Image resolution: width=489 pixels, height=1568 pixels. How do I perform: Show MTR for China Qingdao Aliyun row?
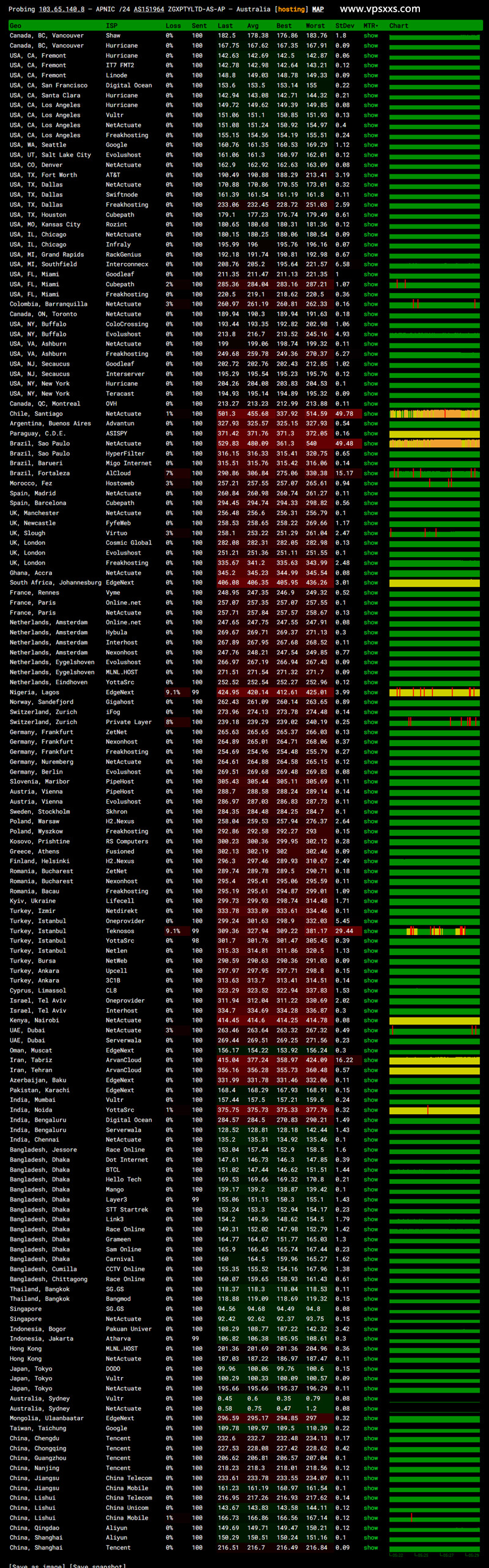click(x=370, y=1528)
